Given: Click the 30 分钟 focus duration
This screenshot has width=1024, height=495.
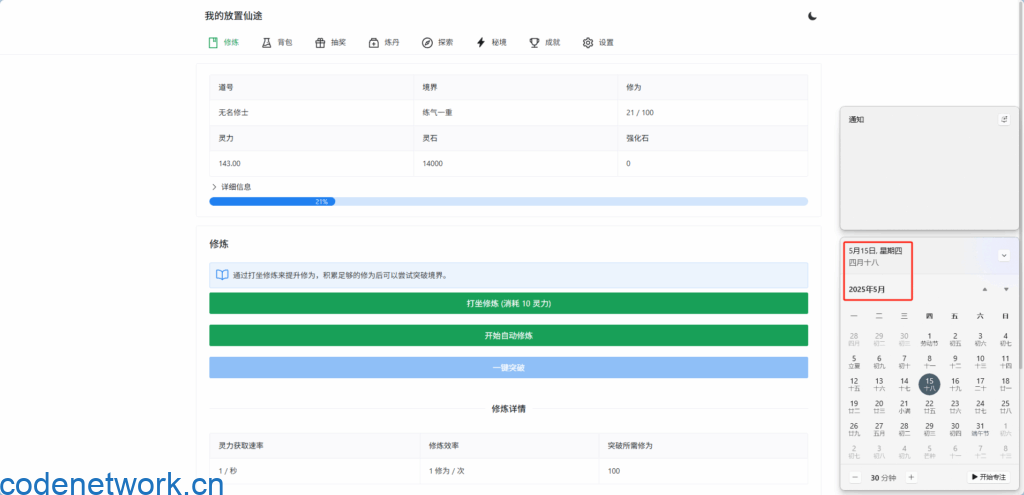Looking at the screenshot, I should pyautogui.click(x=883, y=477).
